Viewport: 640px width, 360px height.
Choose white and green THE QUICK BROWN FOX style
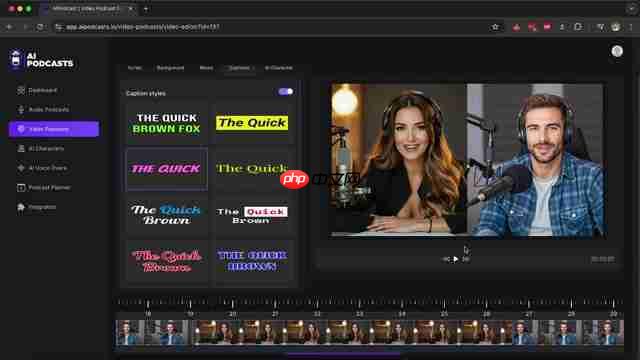tap(167, 124)
